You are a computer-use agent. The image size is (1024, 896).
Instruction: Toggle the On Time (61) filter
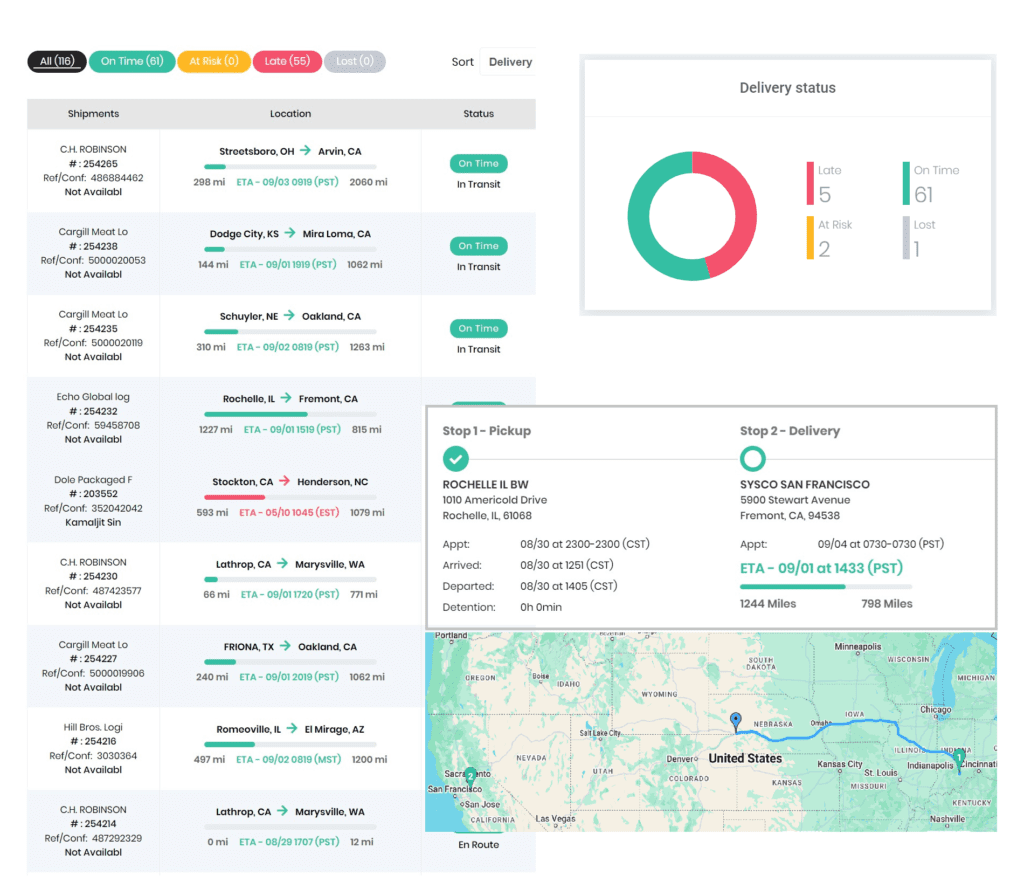coord(132,61)
